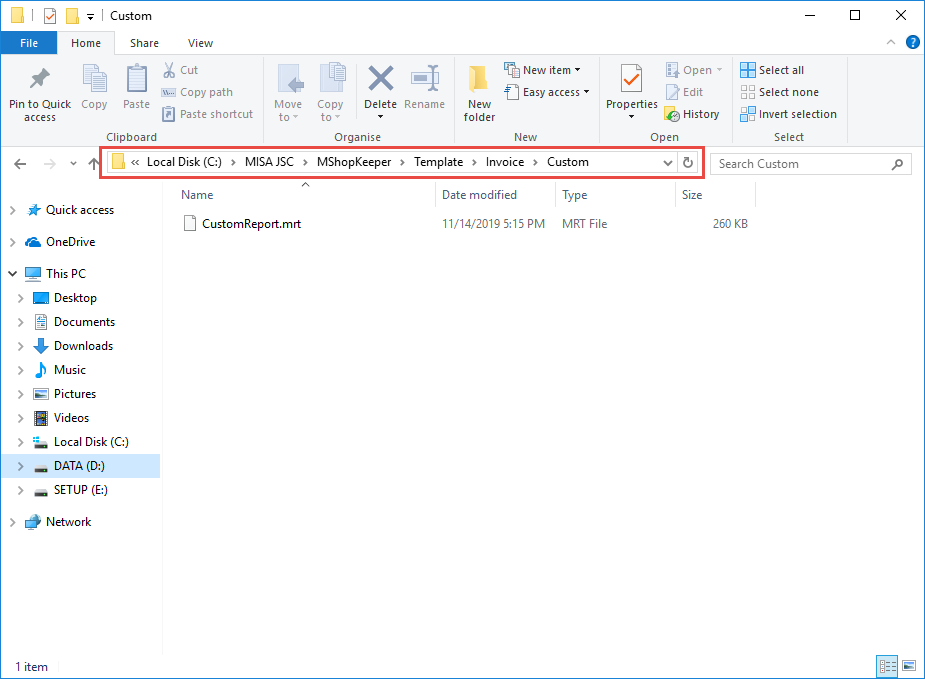Click the blue Help question mark icon
Viewport: 925px width, 679px height.
click(x=912, y=42)
